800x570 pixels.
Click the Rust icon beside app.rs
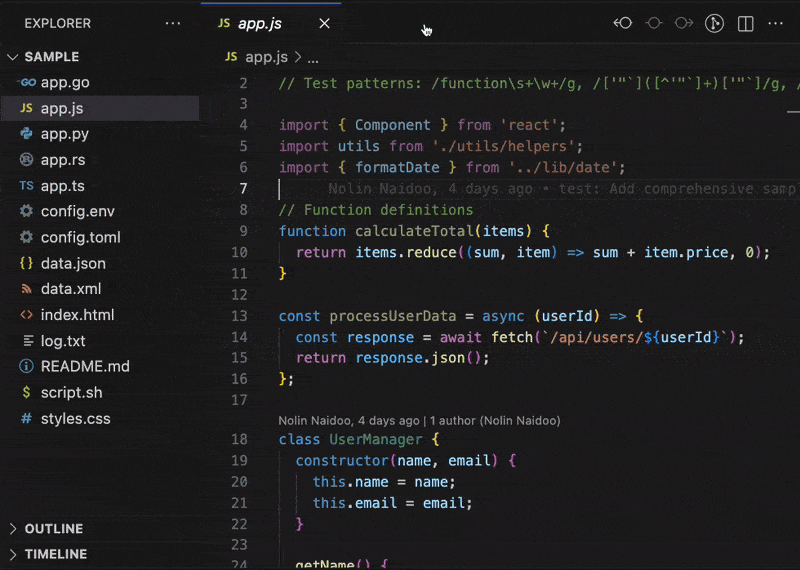point(26,160)
